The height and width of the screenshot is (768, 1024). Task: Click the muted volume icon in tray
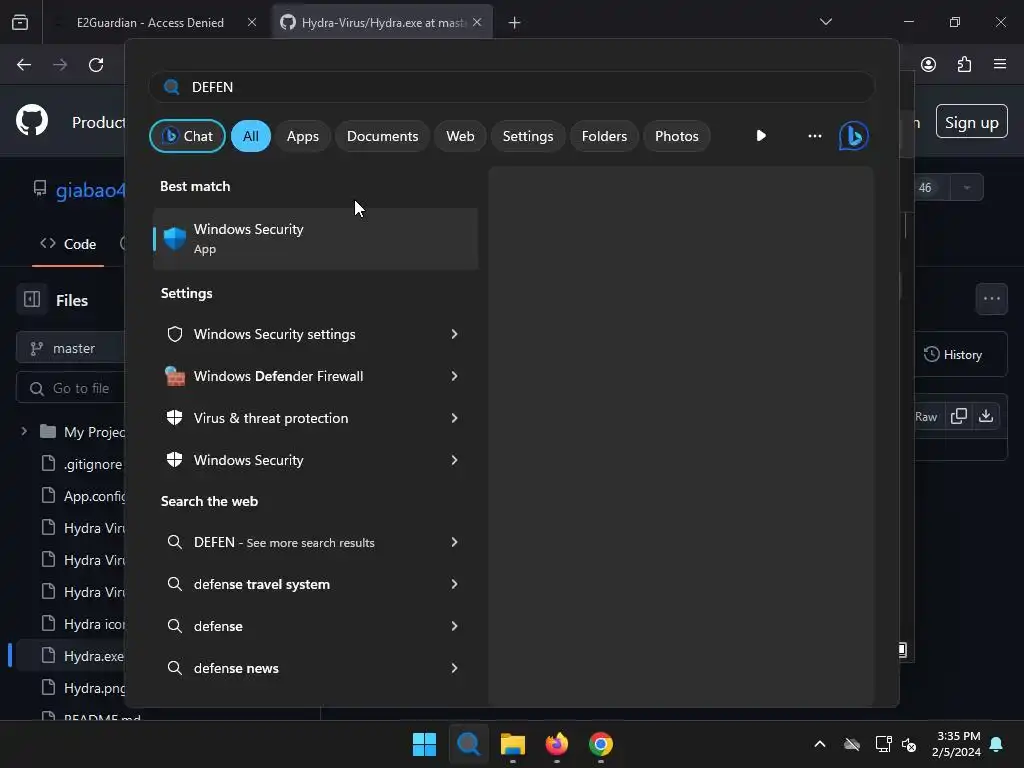(908, 744)
